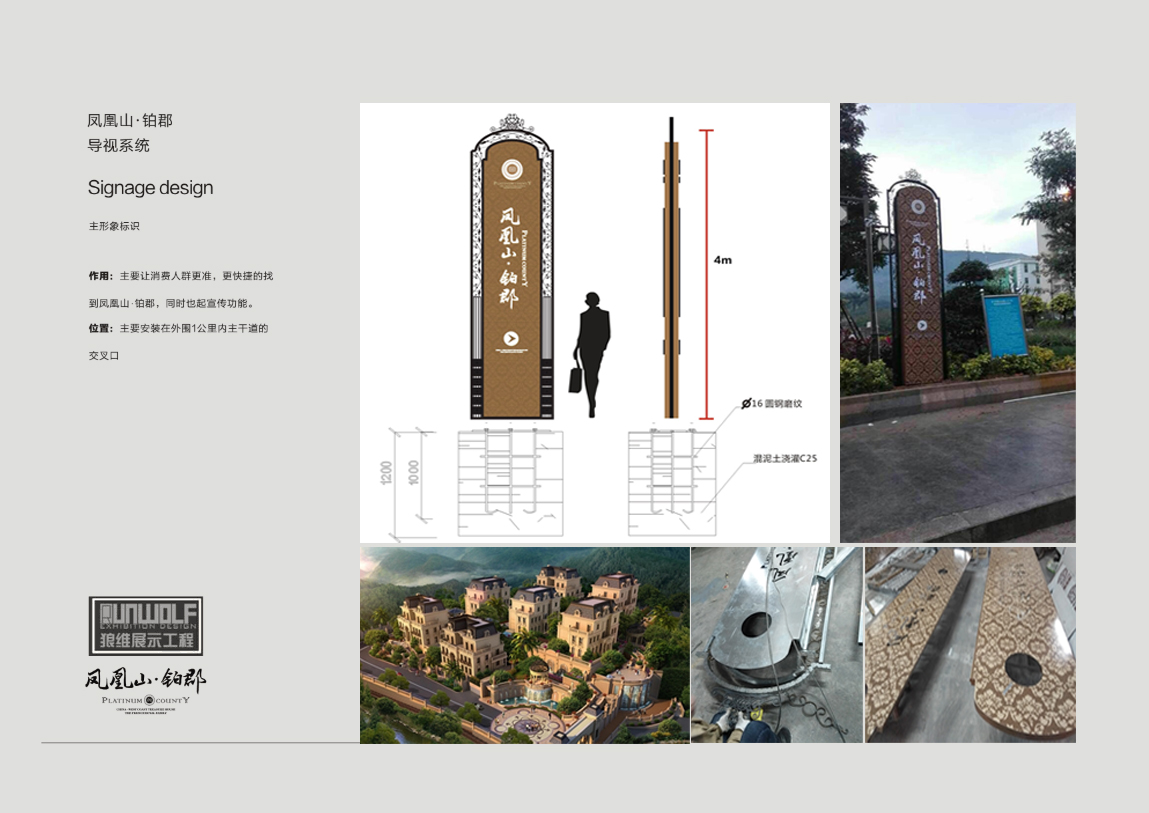Click the 混泥土浇灌C25 annotation
The image size is (1149, 813).
[x=785, y=458]
